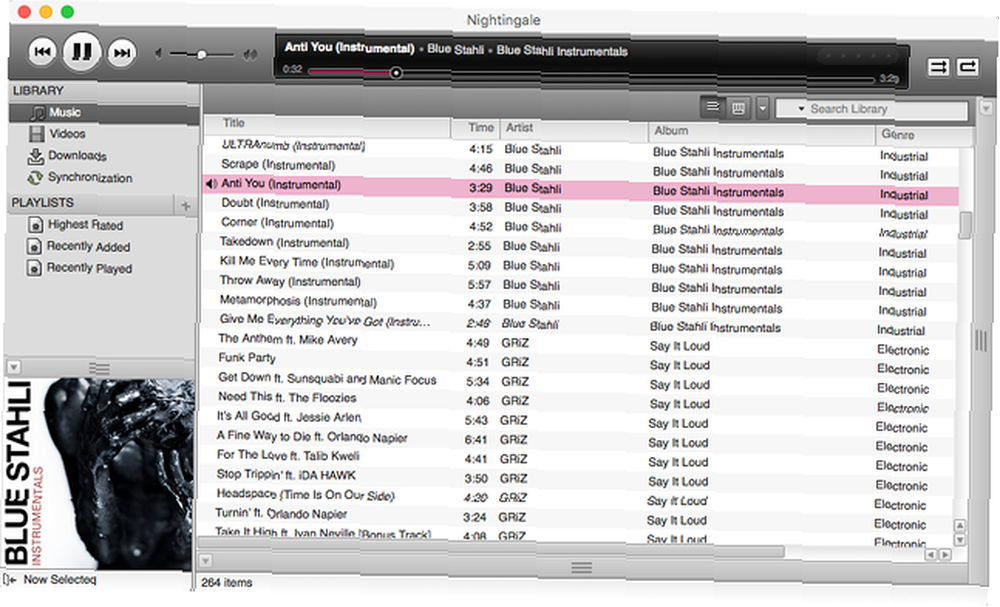Switch to filter pane view
The width and height of the screenshot is (1000, 607).
pos(738,108)
